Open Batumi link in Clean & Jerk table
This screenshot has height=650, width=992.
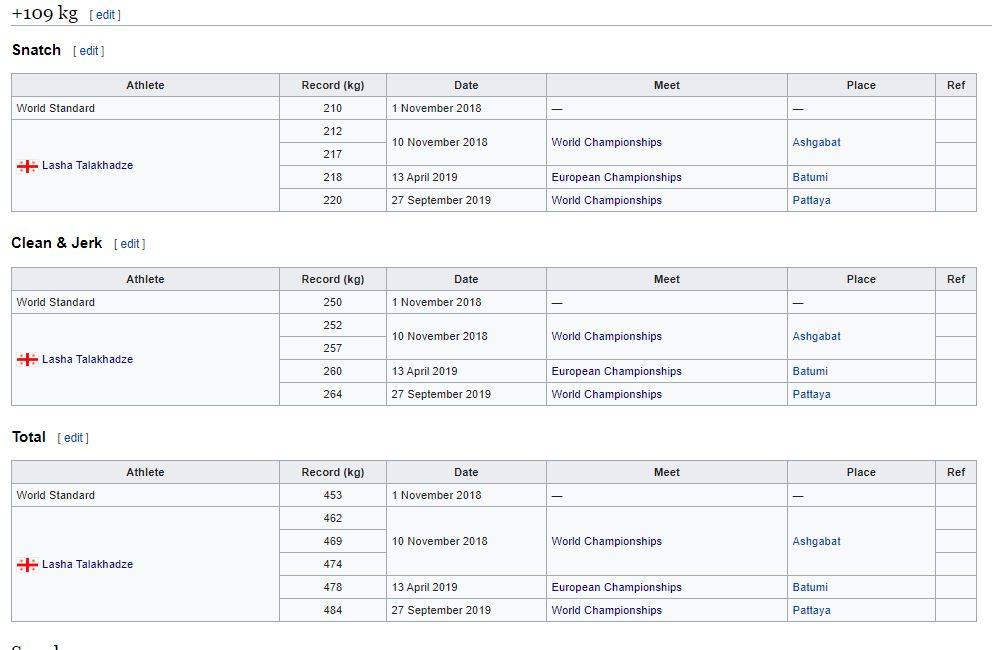click(x=810, y=371)
